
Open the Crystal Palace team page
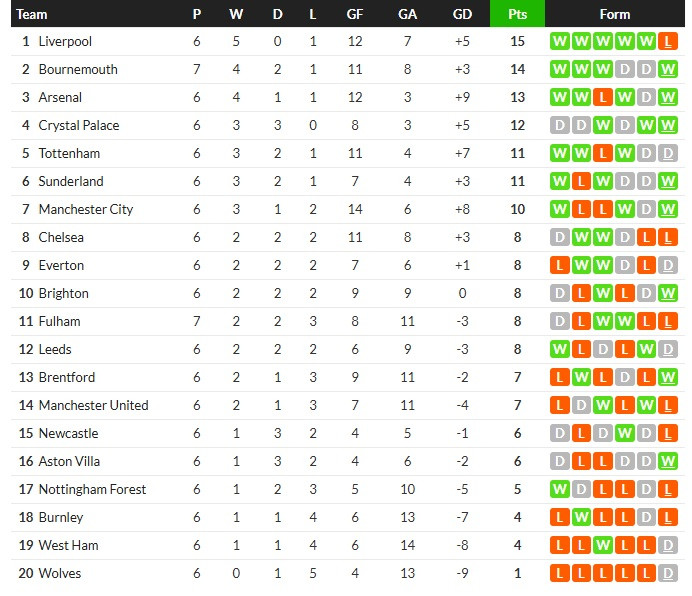point(79,126)
